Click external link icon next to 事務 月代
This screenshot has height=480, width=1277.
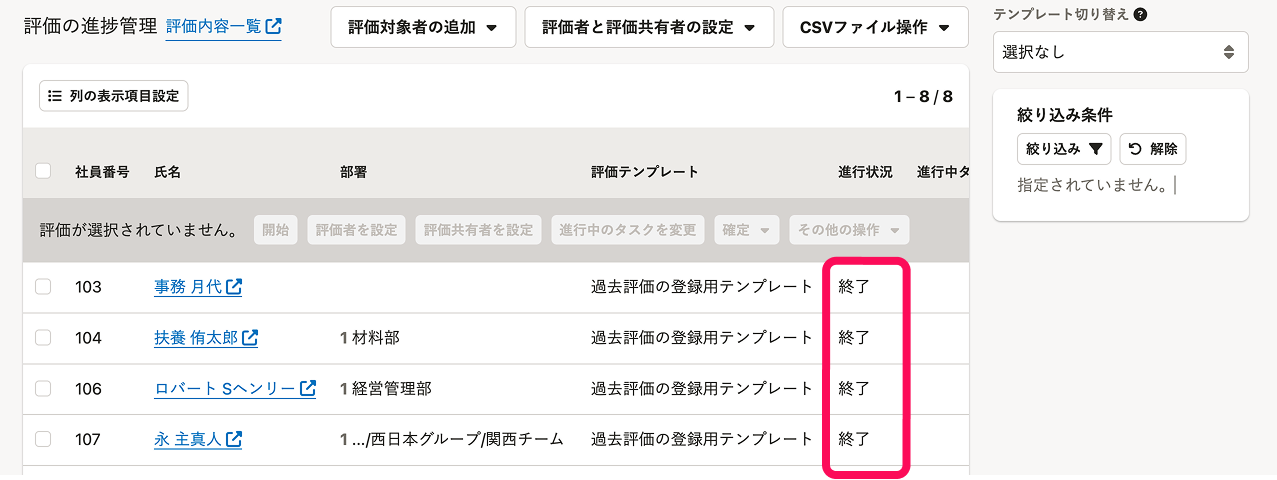click(x=234, y=287)
